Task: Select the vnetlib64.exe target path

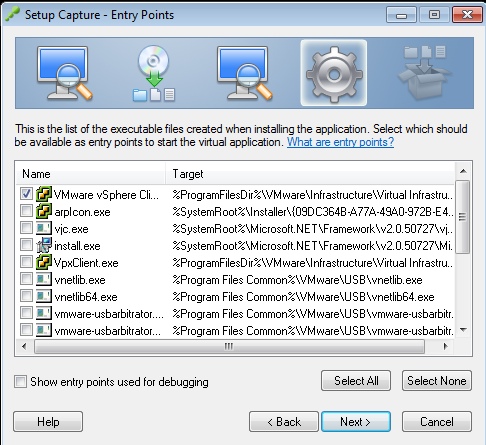Action: (x=303, y=297)
